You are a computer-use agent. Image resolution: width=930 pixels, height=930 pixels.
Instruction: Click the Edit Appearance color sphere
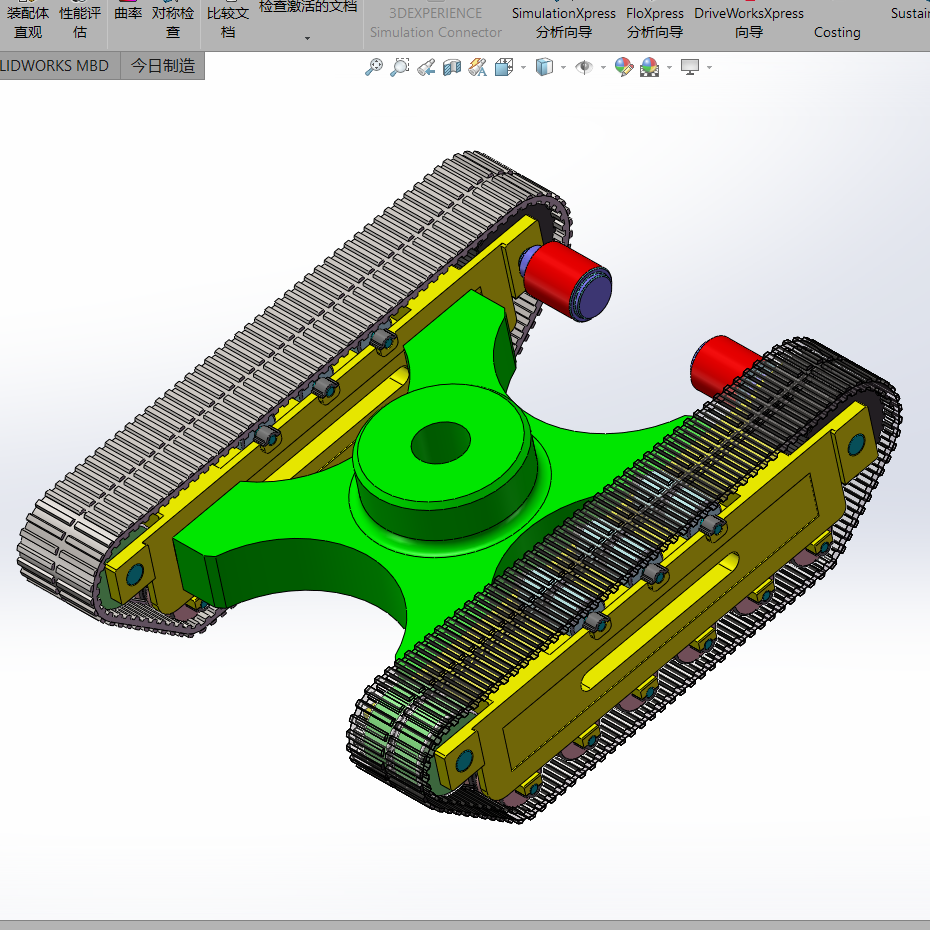(x=622, y=67)
